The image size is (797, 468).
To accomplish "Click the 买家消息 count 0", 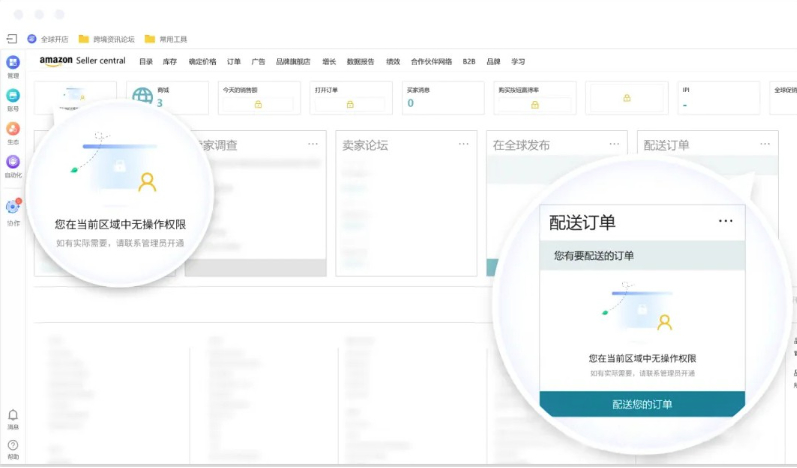I will [x=411, y=103].
